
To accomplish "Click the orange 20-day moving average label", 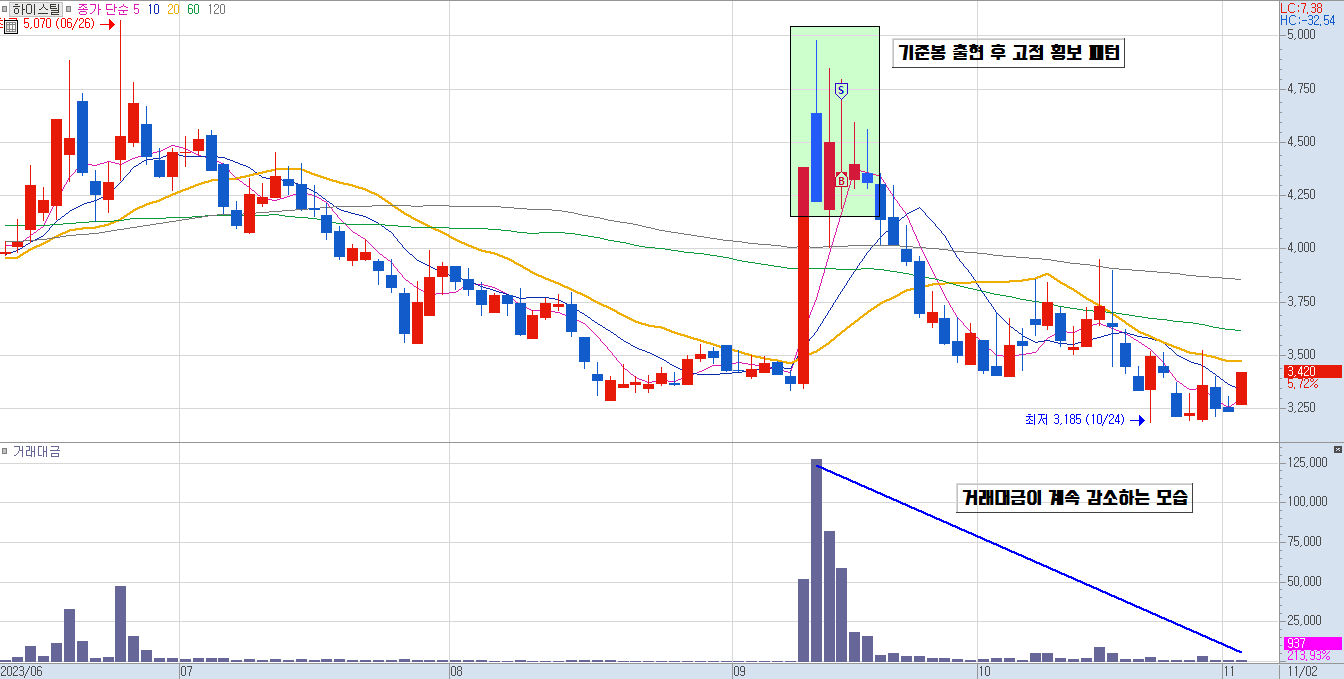I will pos(174,9).
